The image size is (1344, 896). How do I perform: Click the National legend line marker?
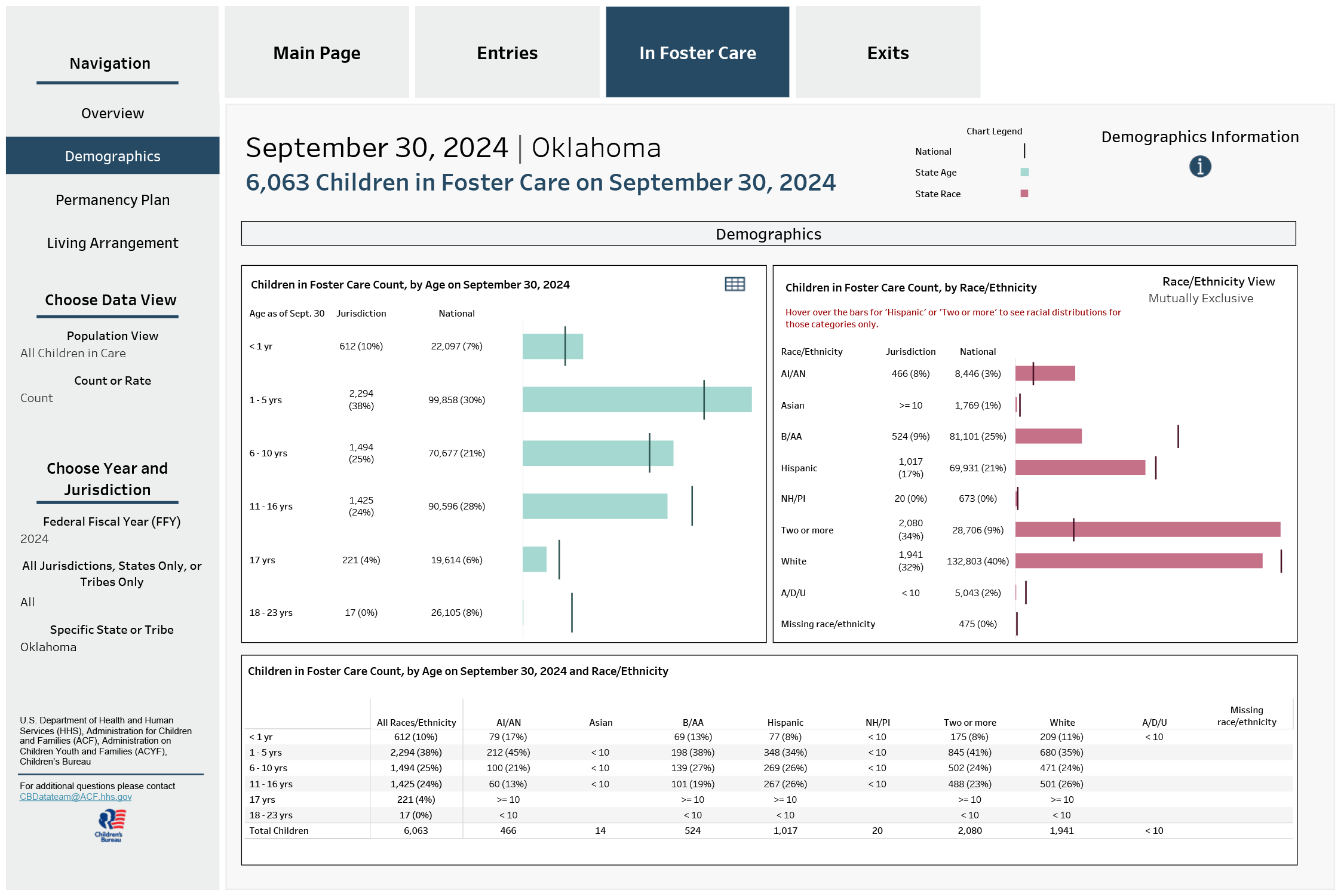(x=1024, y=151)
